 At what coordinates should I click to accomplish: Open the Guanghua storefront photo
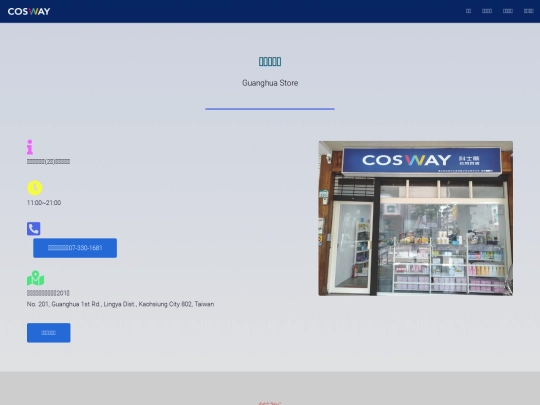coord(416,218)
